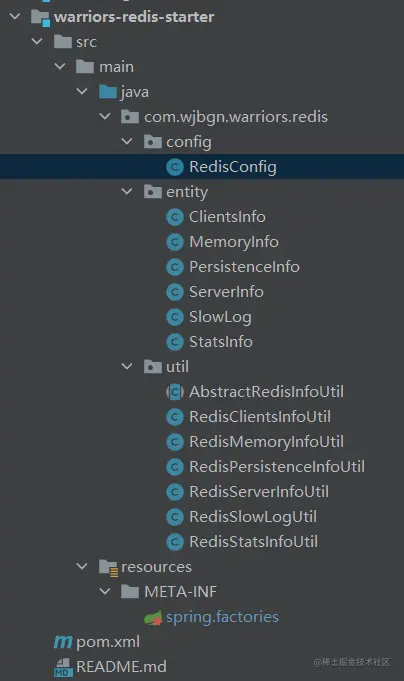404x681 pixels.
Task: Click the AbstractRedisInfoUtil abstract class icon
Action: 175,392
